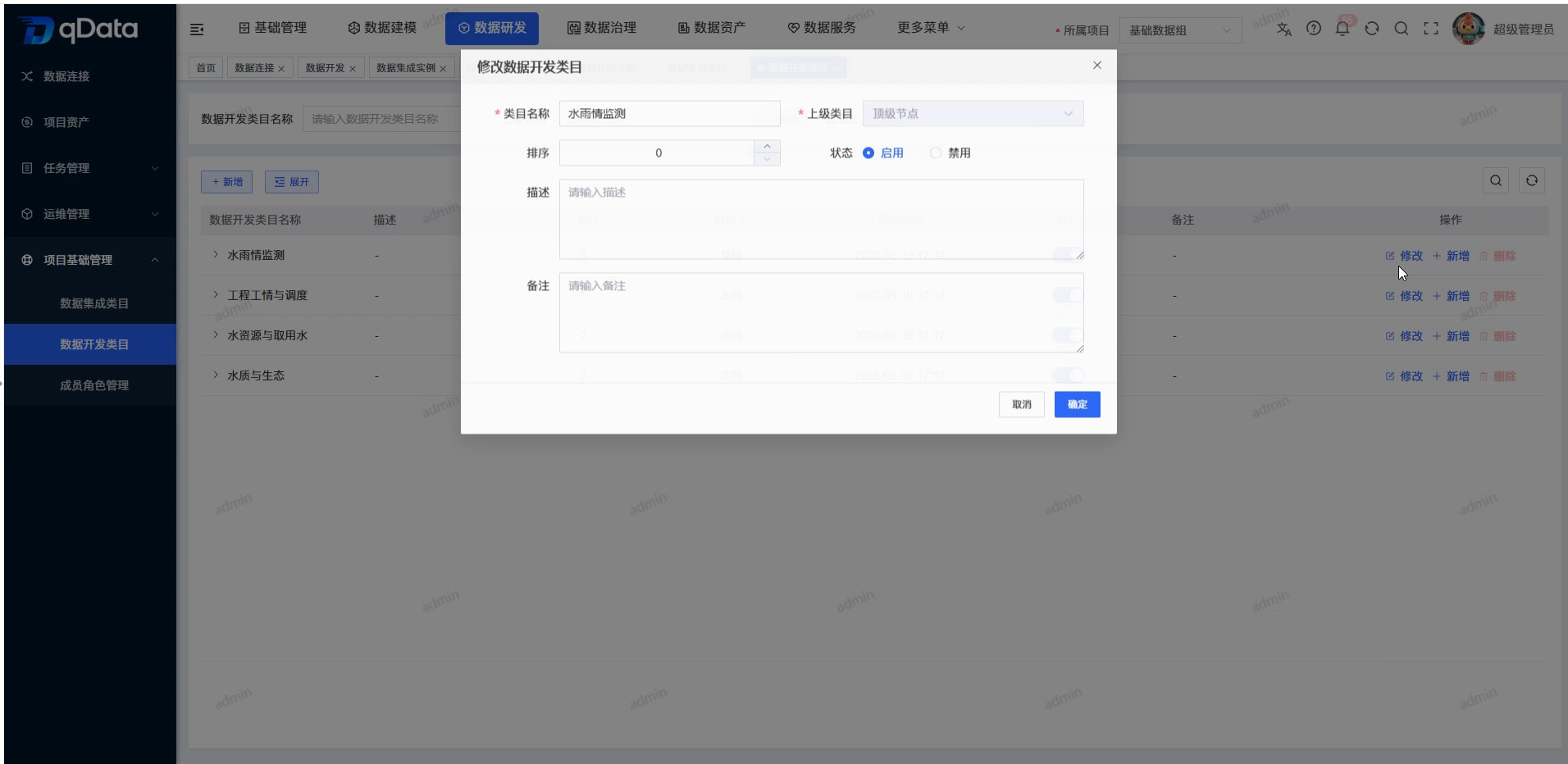Open the header search magnifier icon
1568x764 pixels.
[x=1402, y=29]
